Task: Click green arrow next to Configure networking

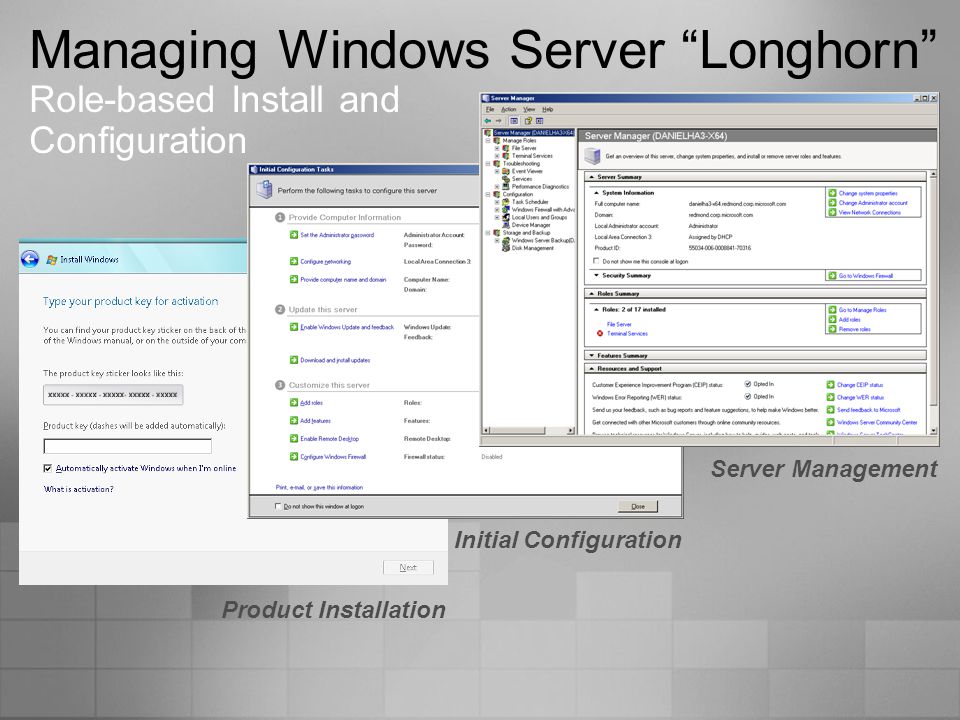Action: click(294, 261)
